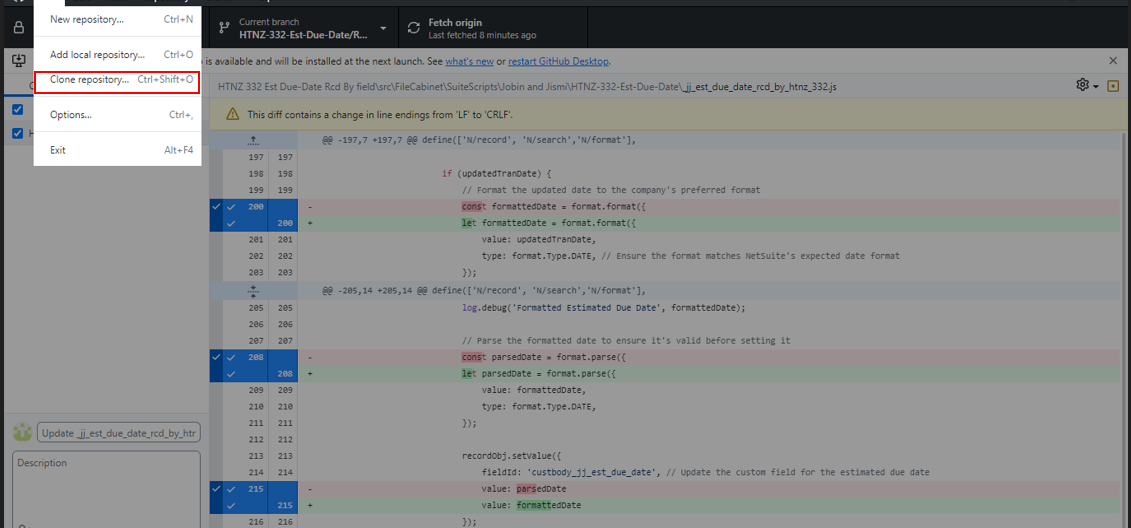Click the repository lock icon
This screenshot has width=1131, height=528.
point(18,28)
